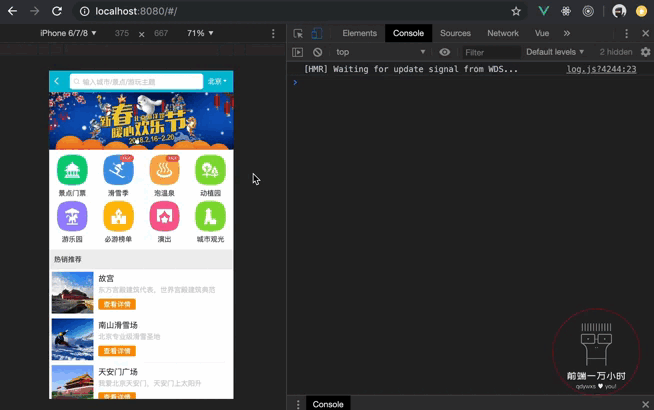Screen dimensions: 654x410
Task: Show more DevTools tabs chevron
Action: [x=567, y=33]
